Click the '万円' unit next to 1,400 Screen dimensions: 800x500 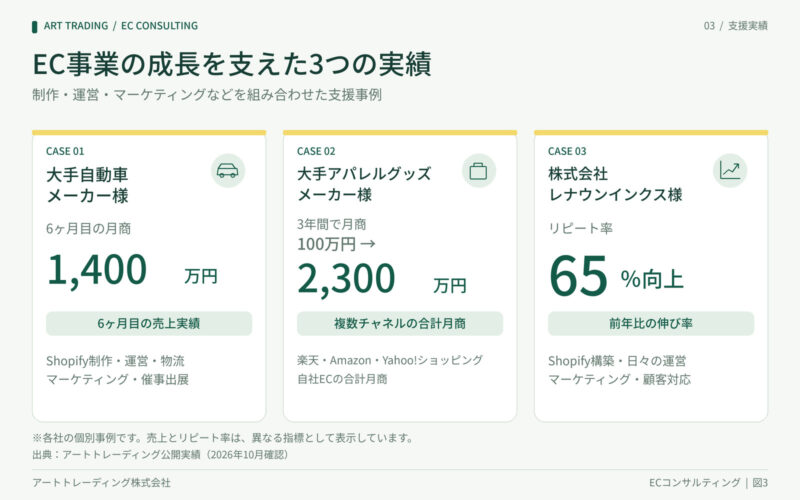pos(201,276)
